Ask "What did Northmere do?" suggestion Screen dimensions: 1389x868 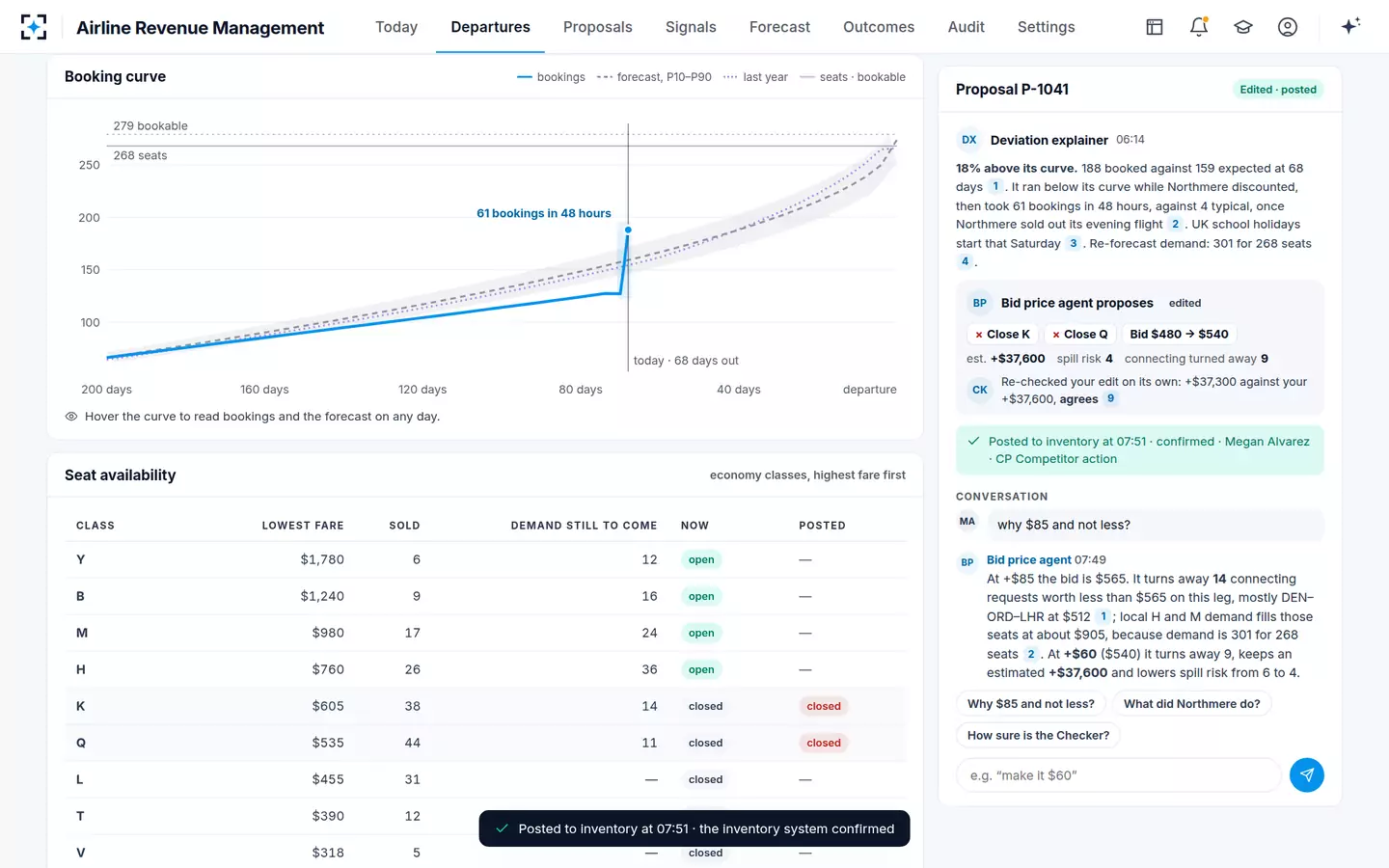(x=1192, y=704)
